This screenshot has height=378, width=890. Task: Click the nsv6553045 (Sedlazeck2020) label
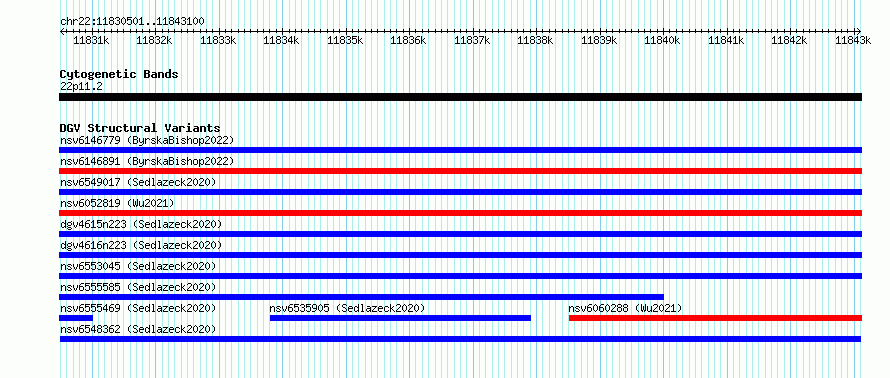click(x=138, y=266)
